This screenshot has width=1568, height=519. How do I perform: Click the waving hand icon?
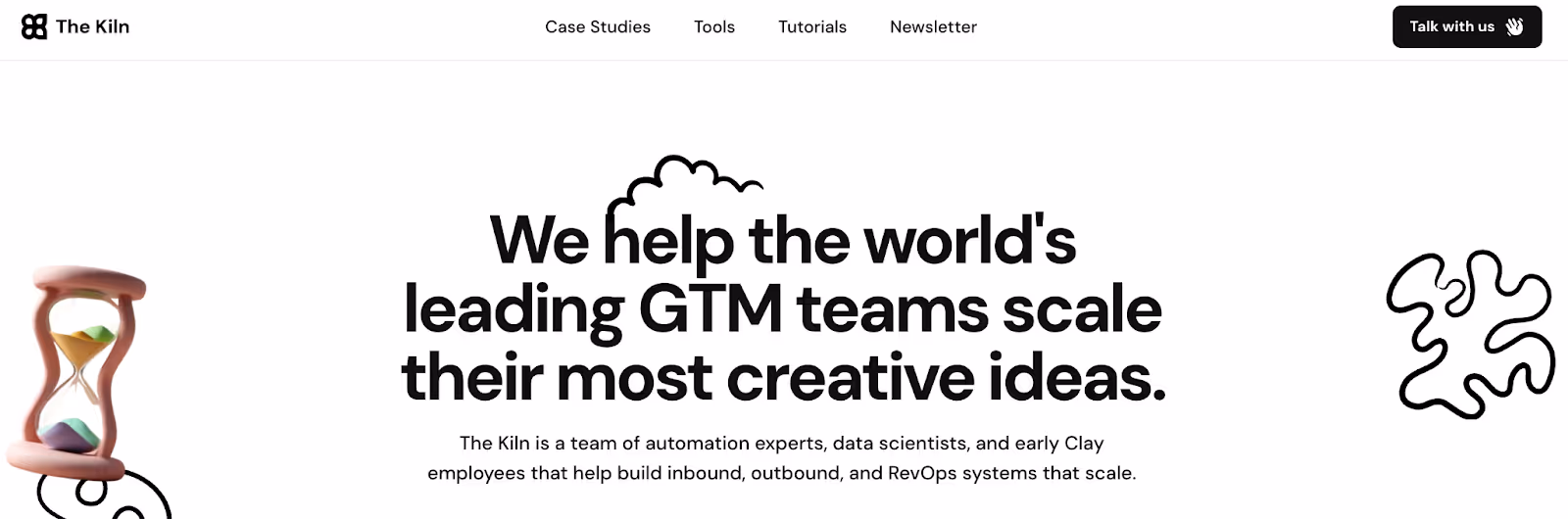[1515, 26]
